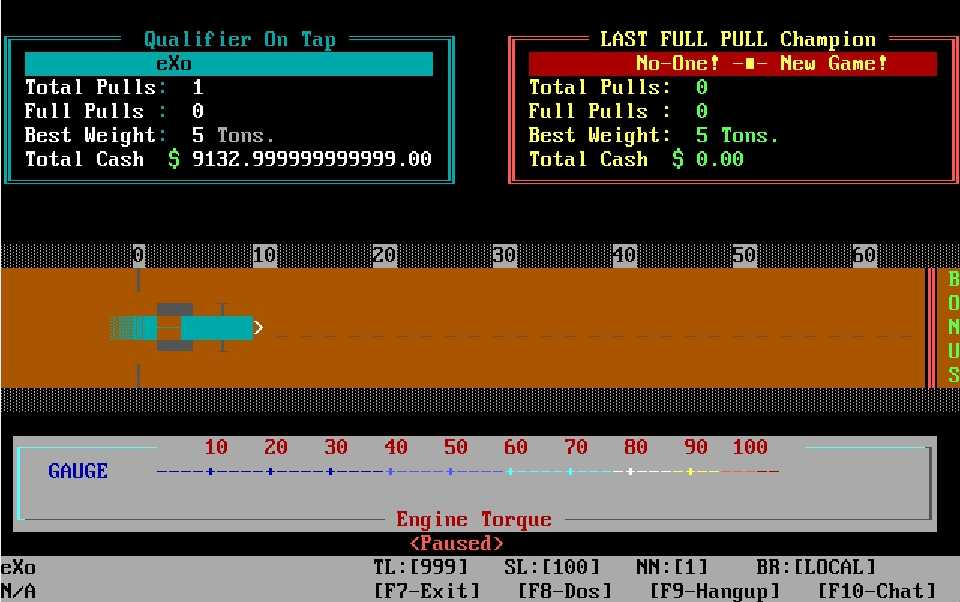Viewport: 960px width, 602px height.
Task: Click the 30 distance marker on the track
Action: pyautogui.click(x=504, y=256)
